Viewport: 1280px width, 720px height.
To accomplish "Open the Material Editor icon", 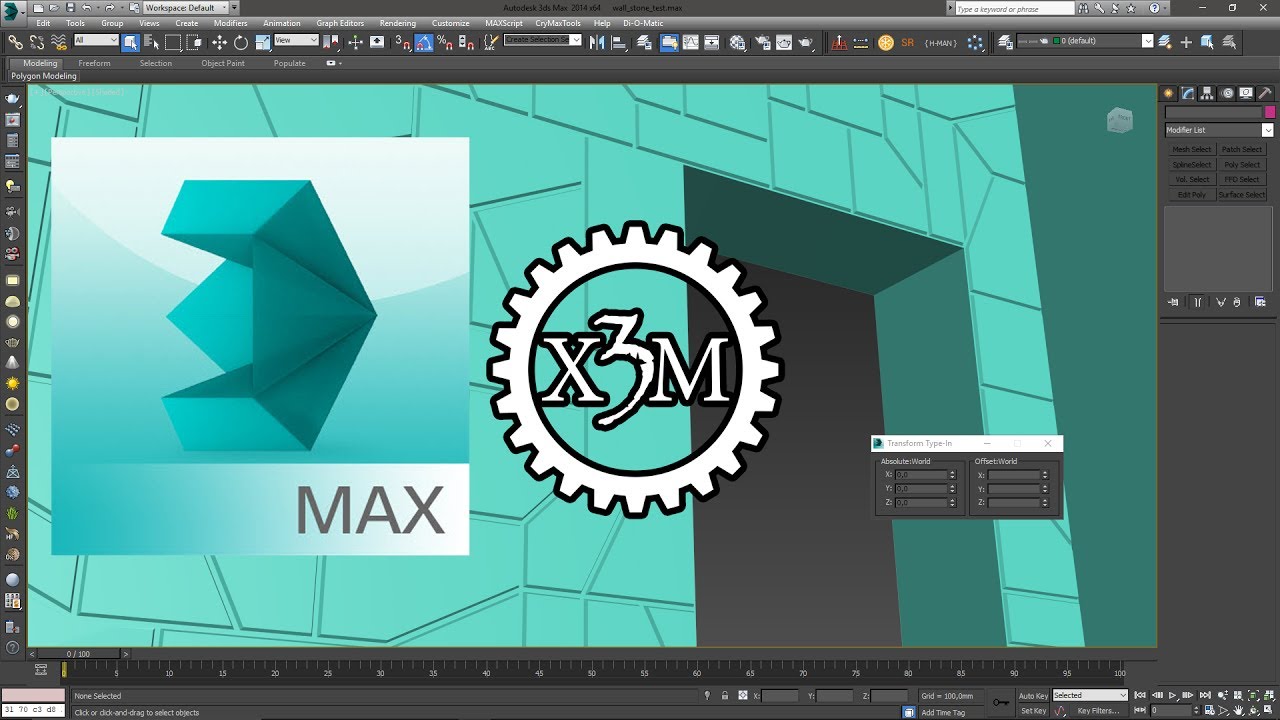I will 738,42.
